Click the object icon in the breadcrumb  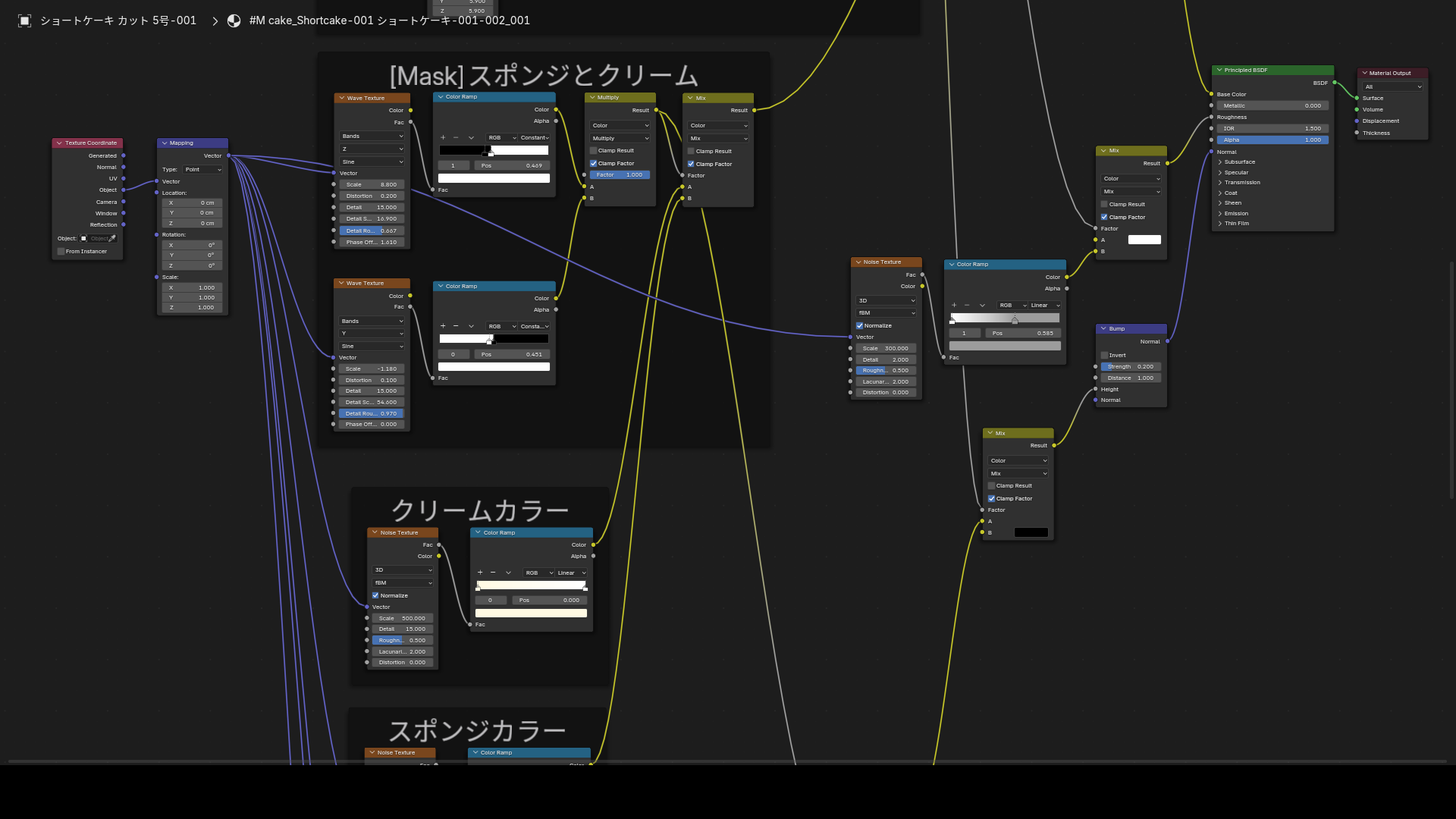[x=24, y=20]
